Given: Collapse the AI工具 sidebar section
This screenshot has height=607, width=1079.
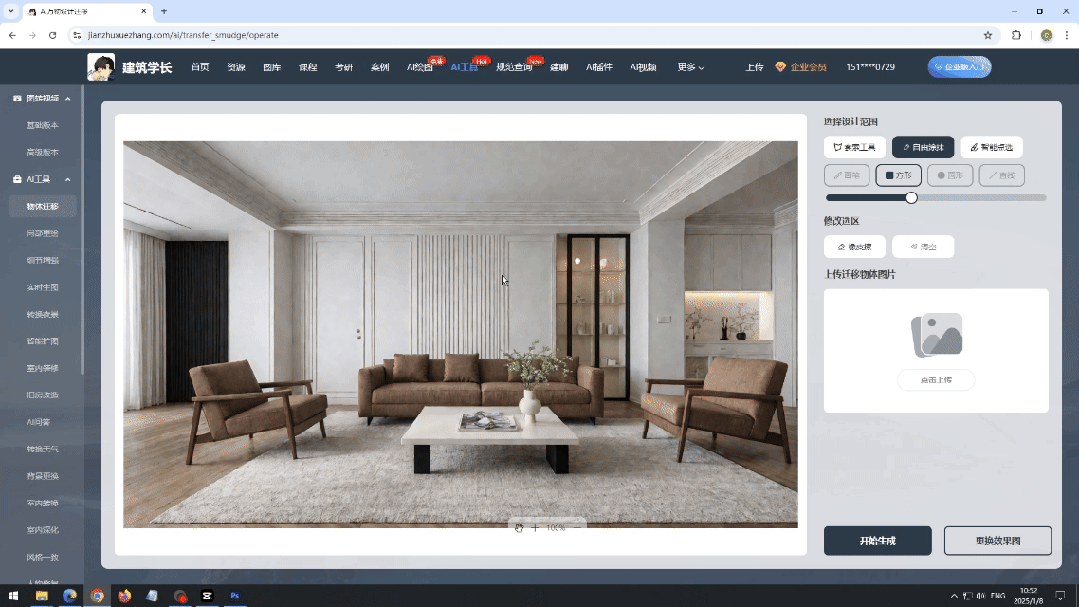Looking at the screenshot, I should (67, 180).
